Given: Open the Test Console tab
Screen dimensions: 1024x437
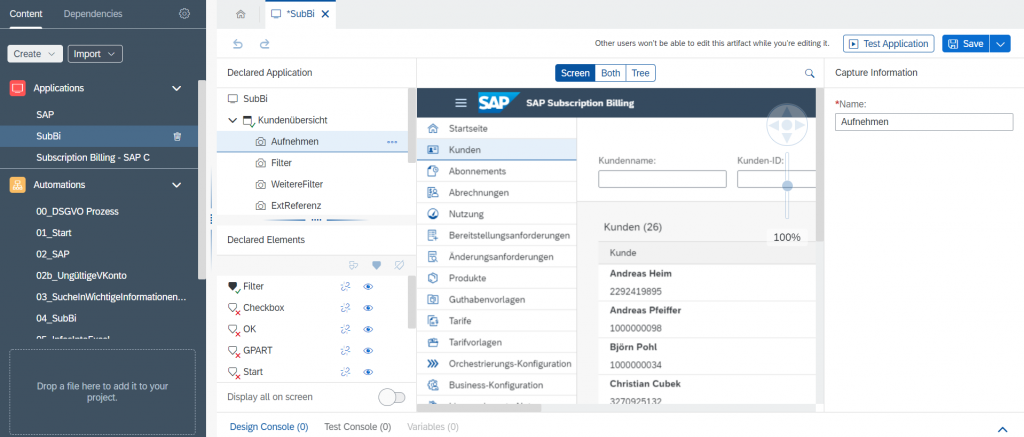Looking at the screenshot, I should [358, 427].
